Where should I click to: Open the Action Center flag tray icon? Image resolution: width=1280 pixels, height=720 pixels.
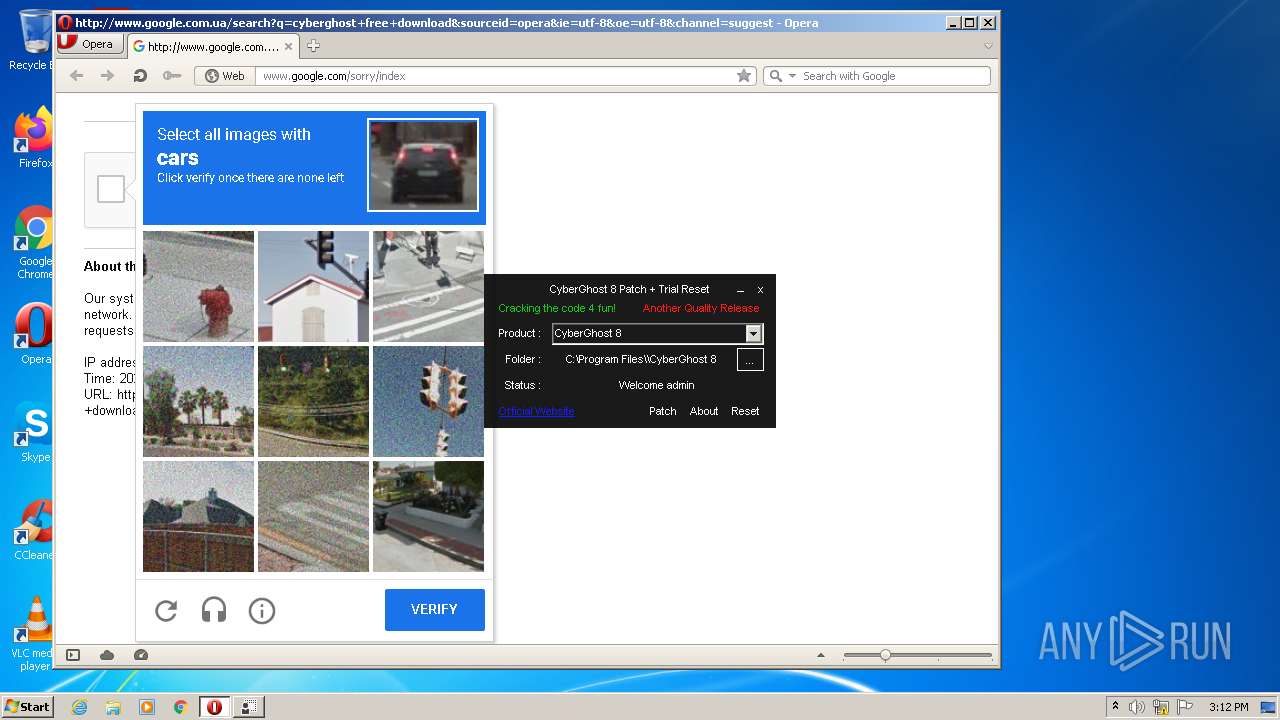pyautogui.click(x=1184, y=707)
